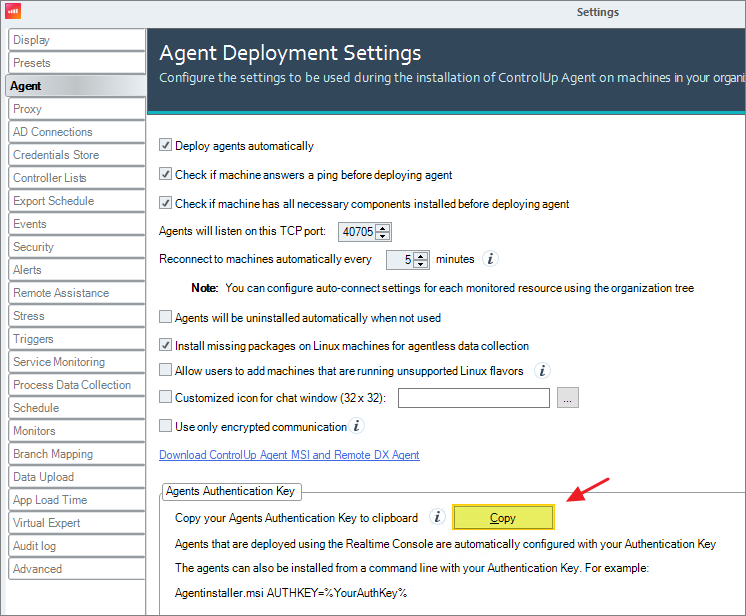Image resolution: width=746 pixels, height=616 pixels.
Task: Open Download ControlUp Agent MSI link
Action: pos(289,455)
